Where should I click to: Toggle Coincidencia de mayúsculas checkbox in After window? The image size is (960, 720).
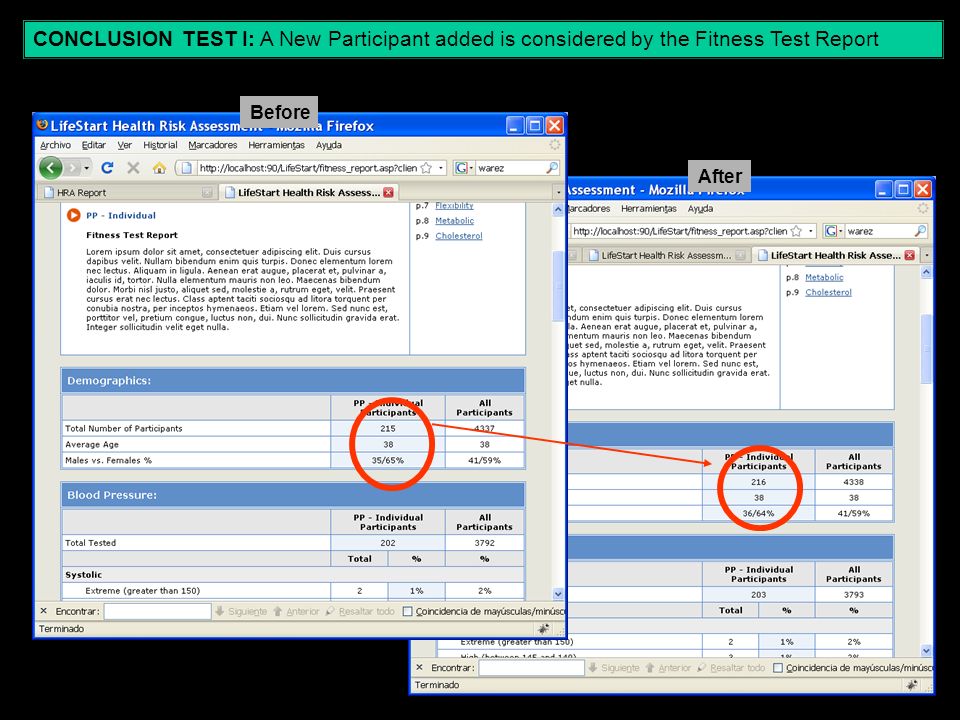[x=778, y=668]
